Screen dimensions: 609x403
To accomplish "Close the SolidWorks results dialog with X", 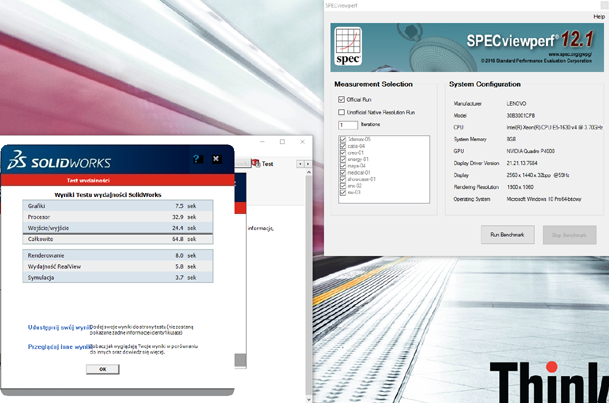I will [x=216, y=159].
